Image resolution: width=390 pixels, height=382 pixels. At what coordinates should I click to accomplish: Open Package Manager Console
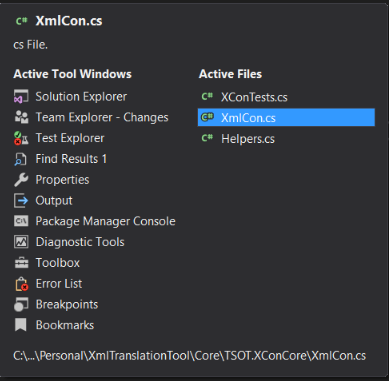pos(105,221)
